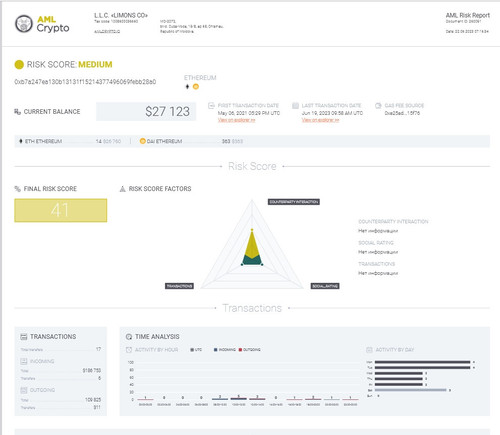
Task: Toggle the Incoming legend in hourly chart
Action: 225,350
